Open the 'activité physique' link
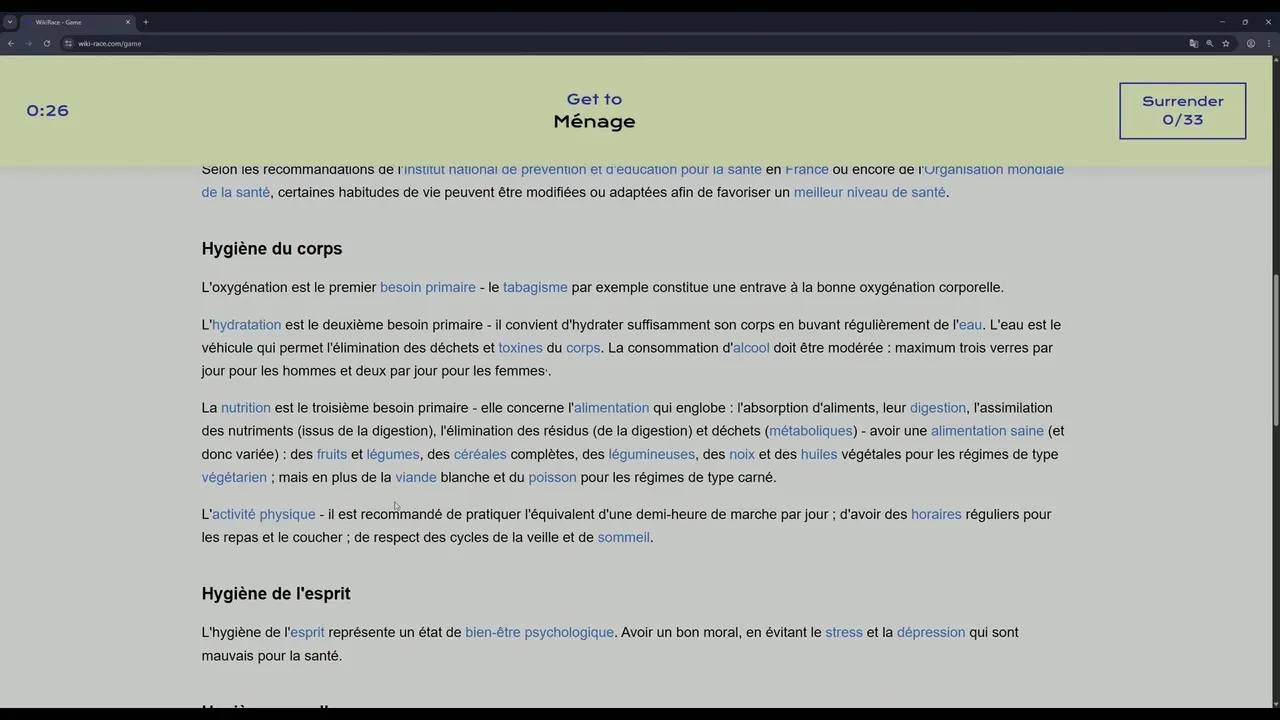 [x=263, y=514]
